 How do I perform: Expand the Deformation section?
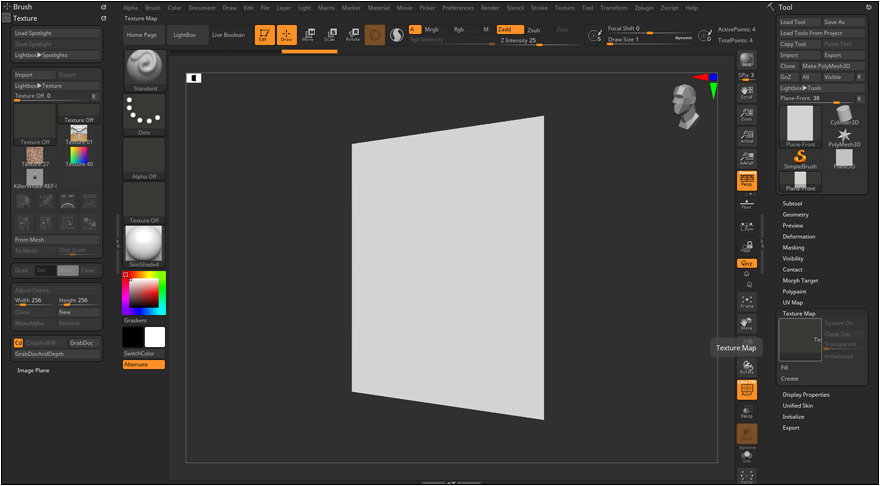point(798,236)
